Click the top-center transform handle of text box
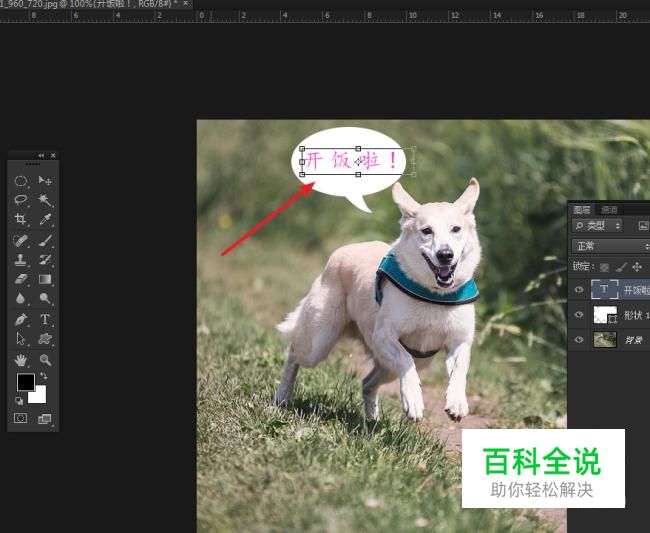The height and width of the screenshot is (533, 650). coord(358,148)
